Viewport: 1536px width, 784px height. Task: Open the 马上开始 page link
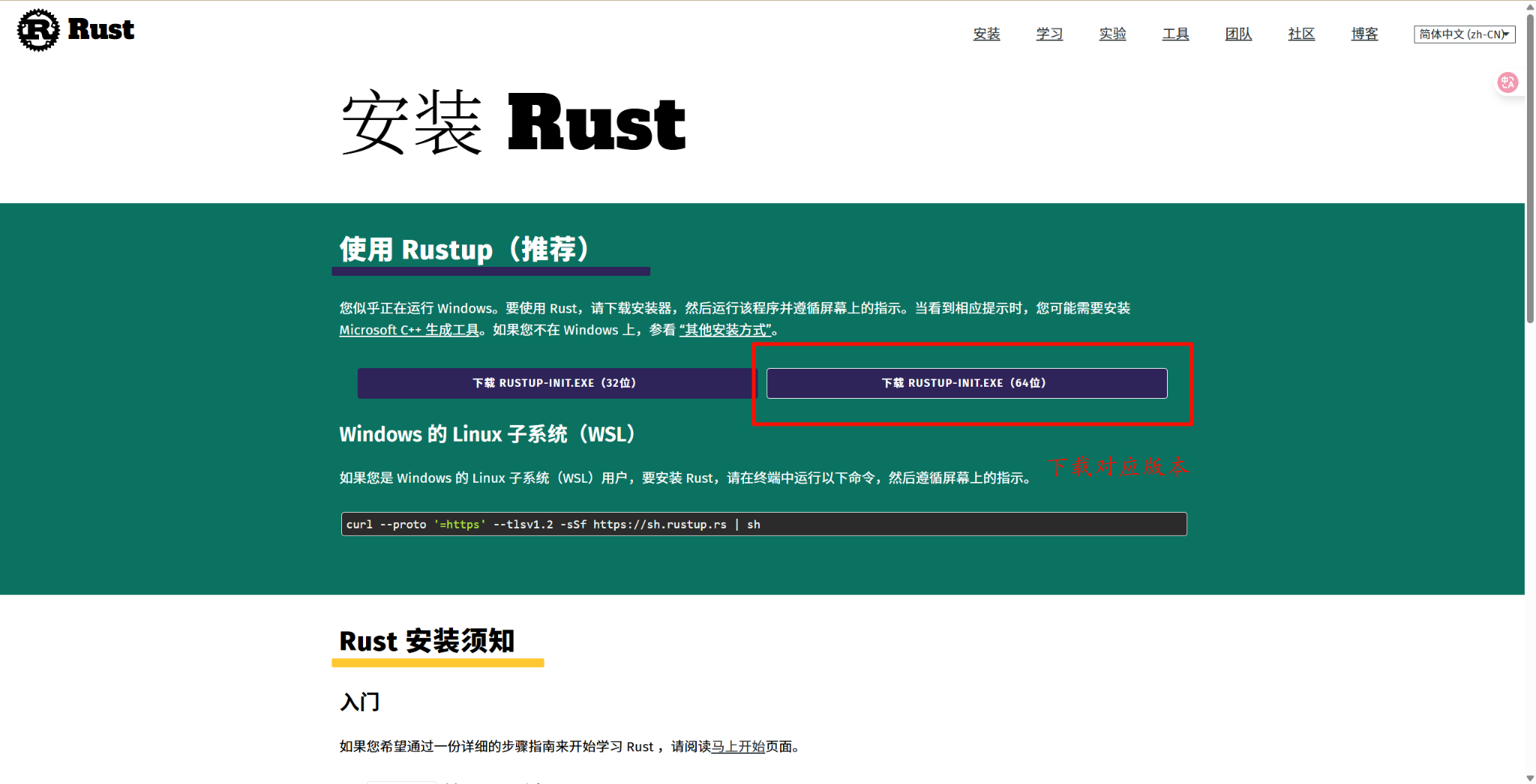[x=738, y=747]
